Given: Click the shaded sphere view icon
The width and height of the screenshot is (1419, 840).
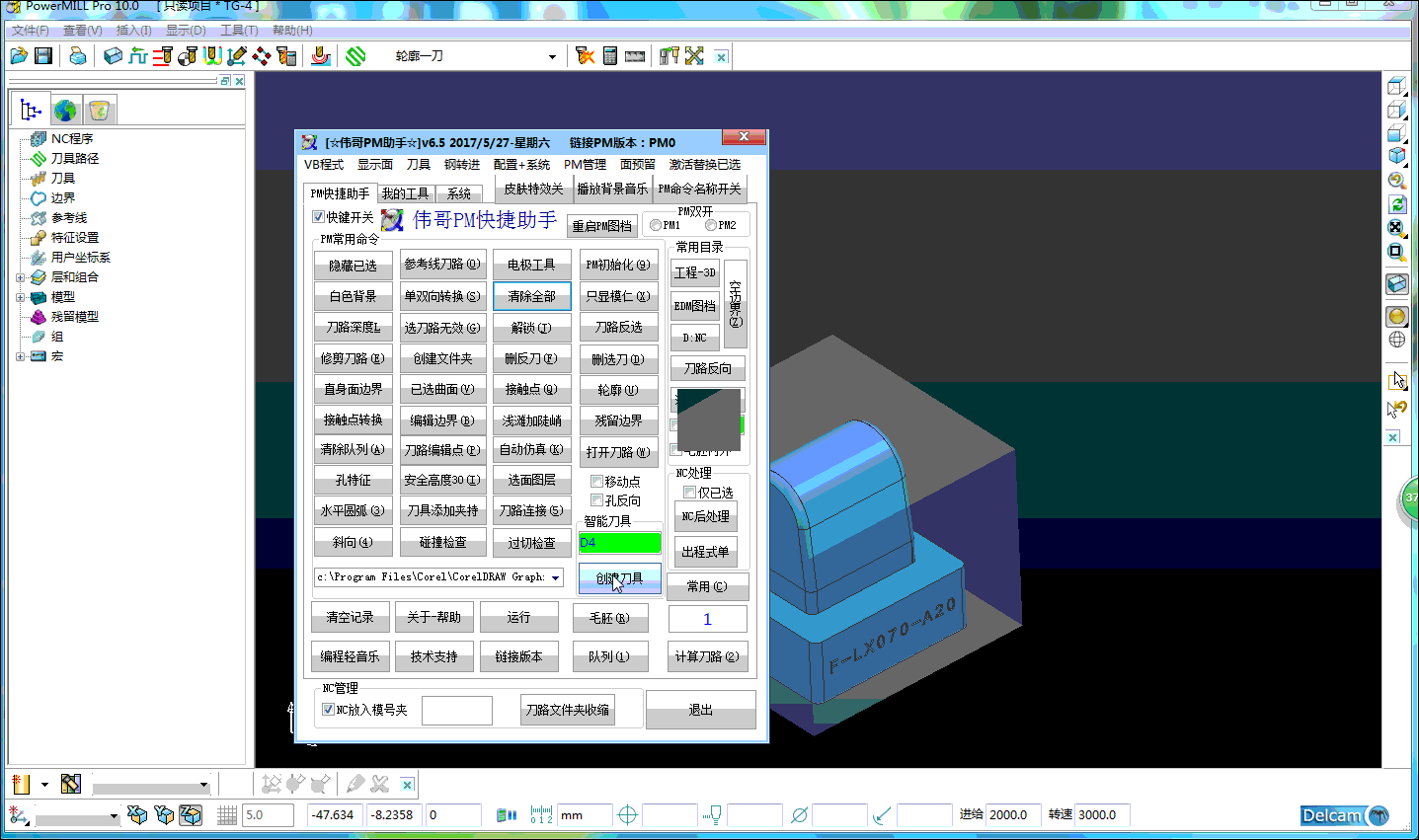Looking at the screenshot, I should pos(1396,316).
